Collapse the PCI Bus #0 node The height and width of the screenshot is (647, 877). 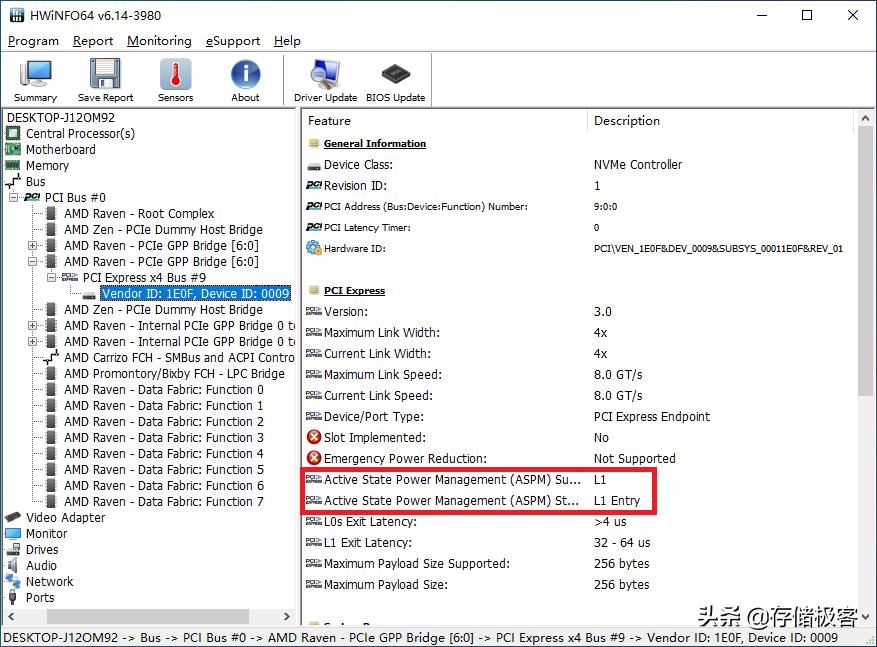pos(15,198)
